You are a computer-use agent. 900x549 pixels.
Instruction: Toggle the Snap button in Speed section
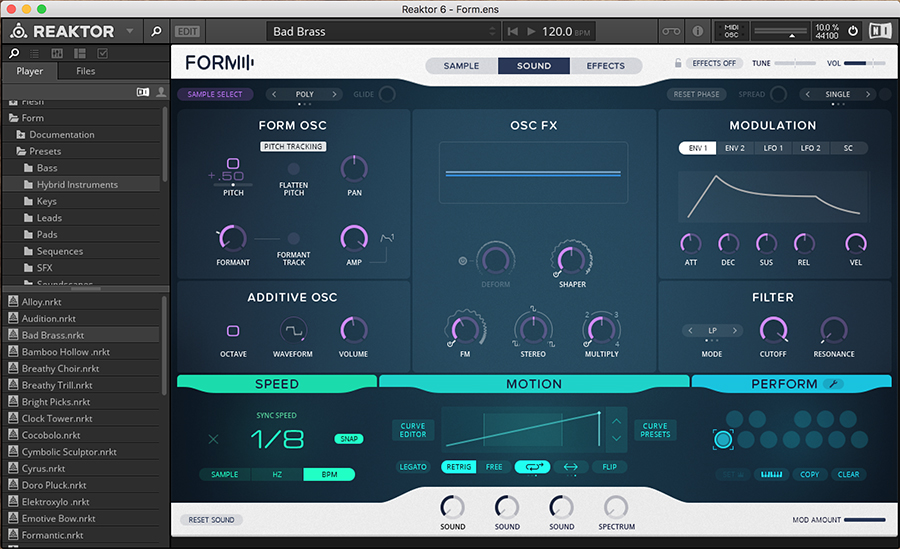click(x=349, y=438)
